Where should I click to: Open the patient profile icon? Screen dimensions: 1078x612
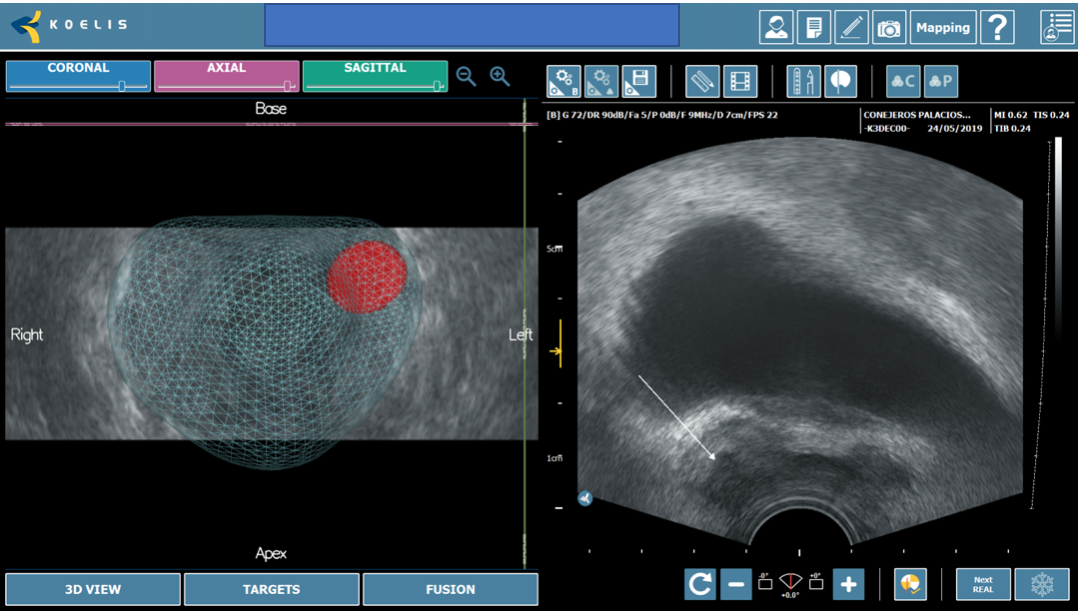pyautogui.click(x=776, y=27)
